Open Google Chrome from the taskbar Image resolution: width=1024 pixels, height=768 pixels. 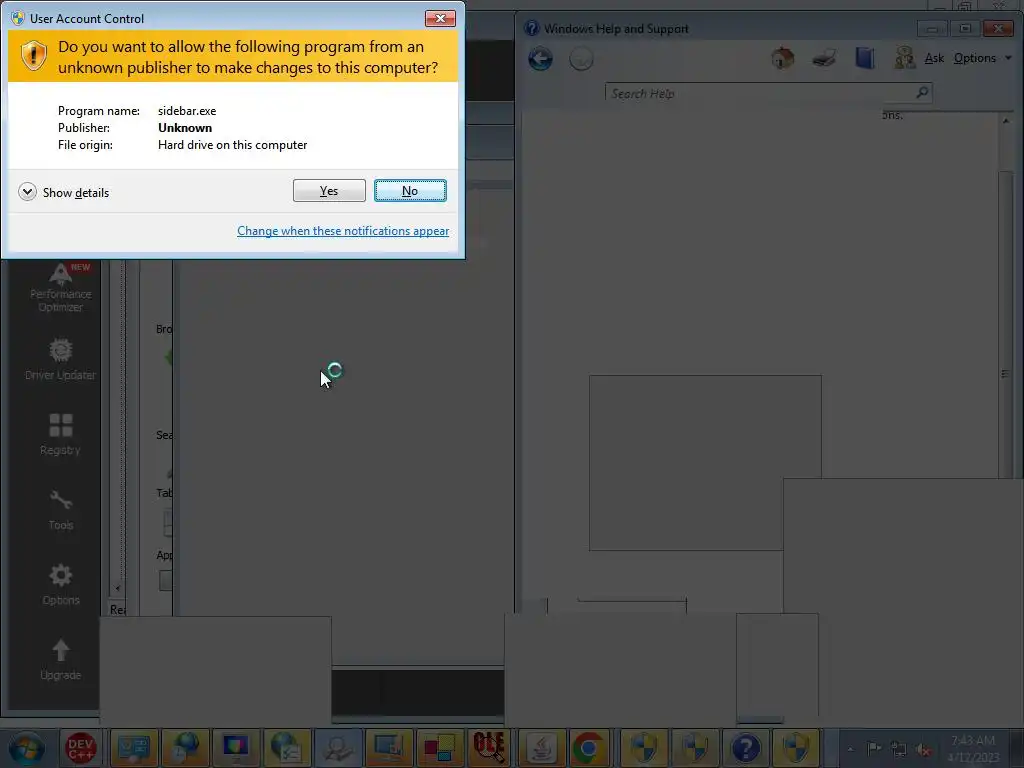point(588,748)
